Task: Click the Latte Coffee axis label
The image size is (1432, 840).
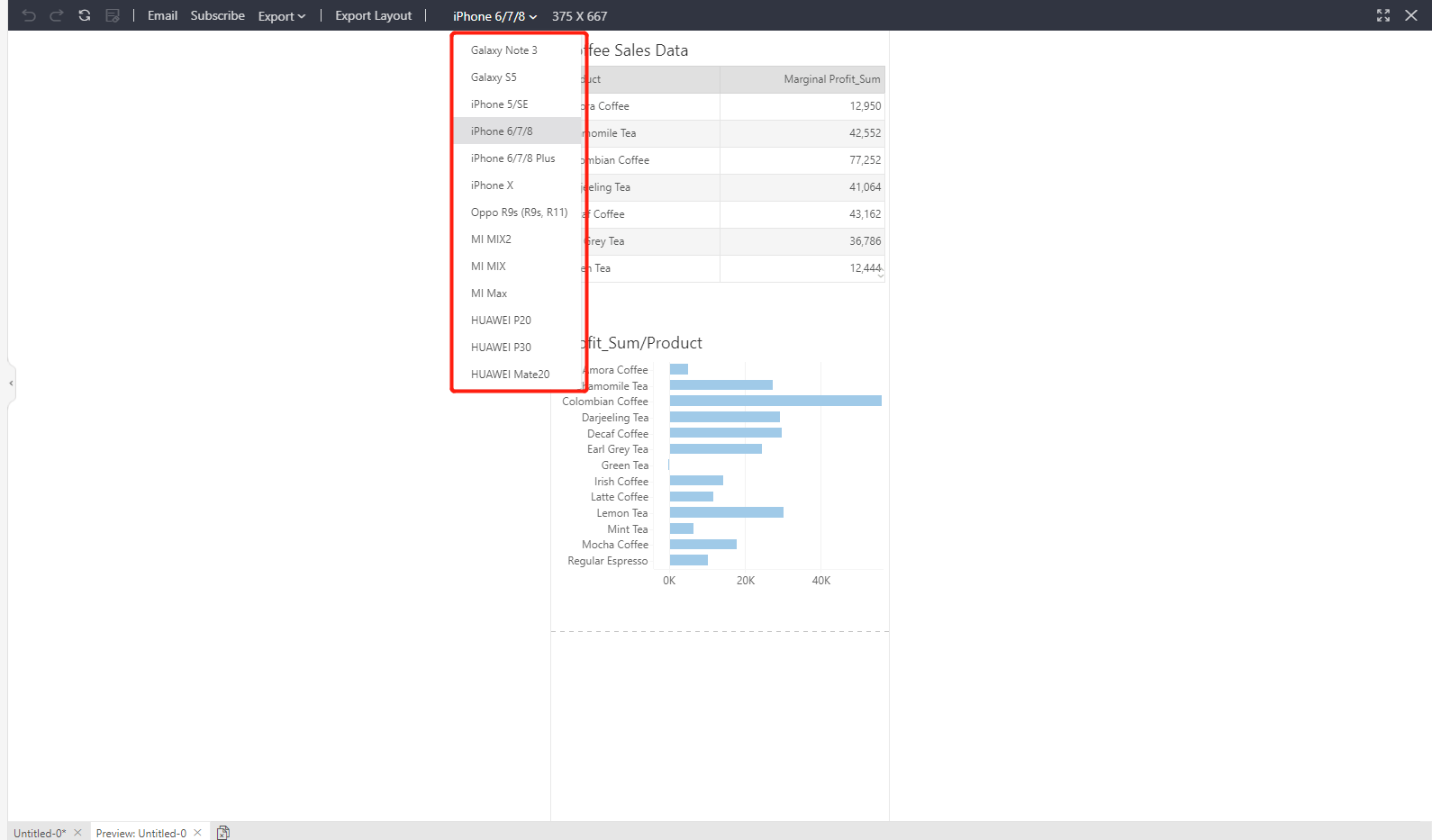Action: (620, 497)
